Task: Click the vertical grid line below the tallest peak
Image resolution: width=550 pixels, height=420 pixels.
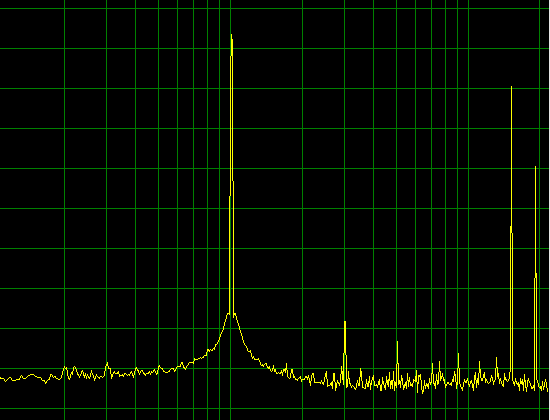Action: [x=230, y=404]
